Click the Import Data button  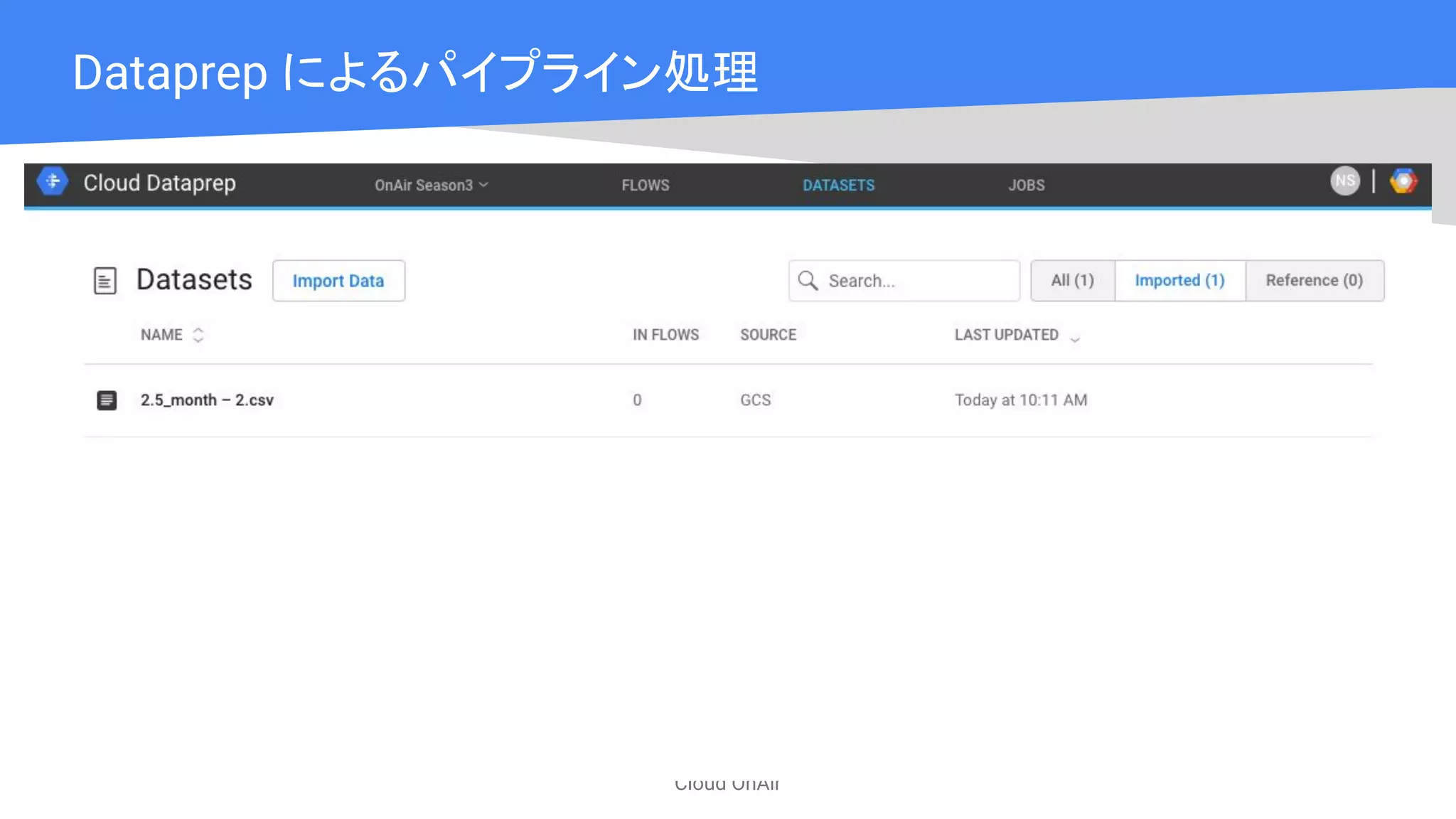click(x=338, y=281)
